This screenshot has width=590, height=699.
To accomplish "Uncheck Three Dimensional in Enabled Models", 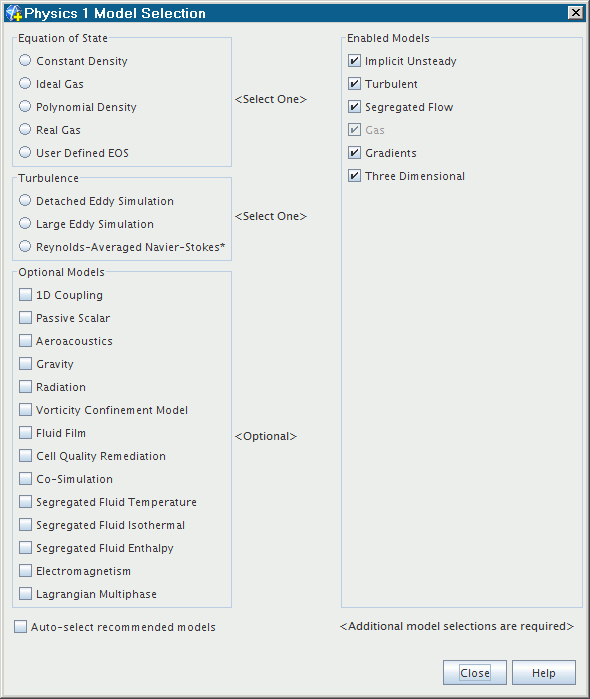I will coord(354,176).
